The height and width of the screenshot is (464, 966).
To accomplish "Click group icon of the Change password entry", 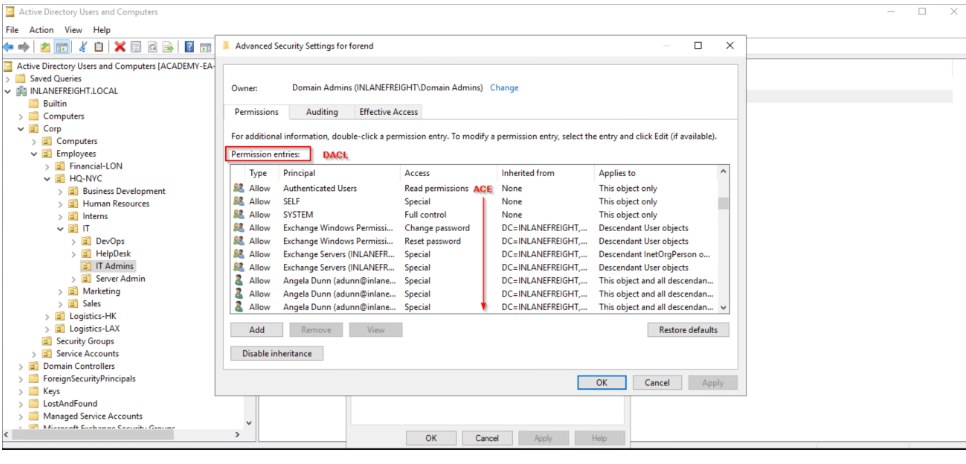I will 239,228.
